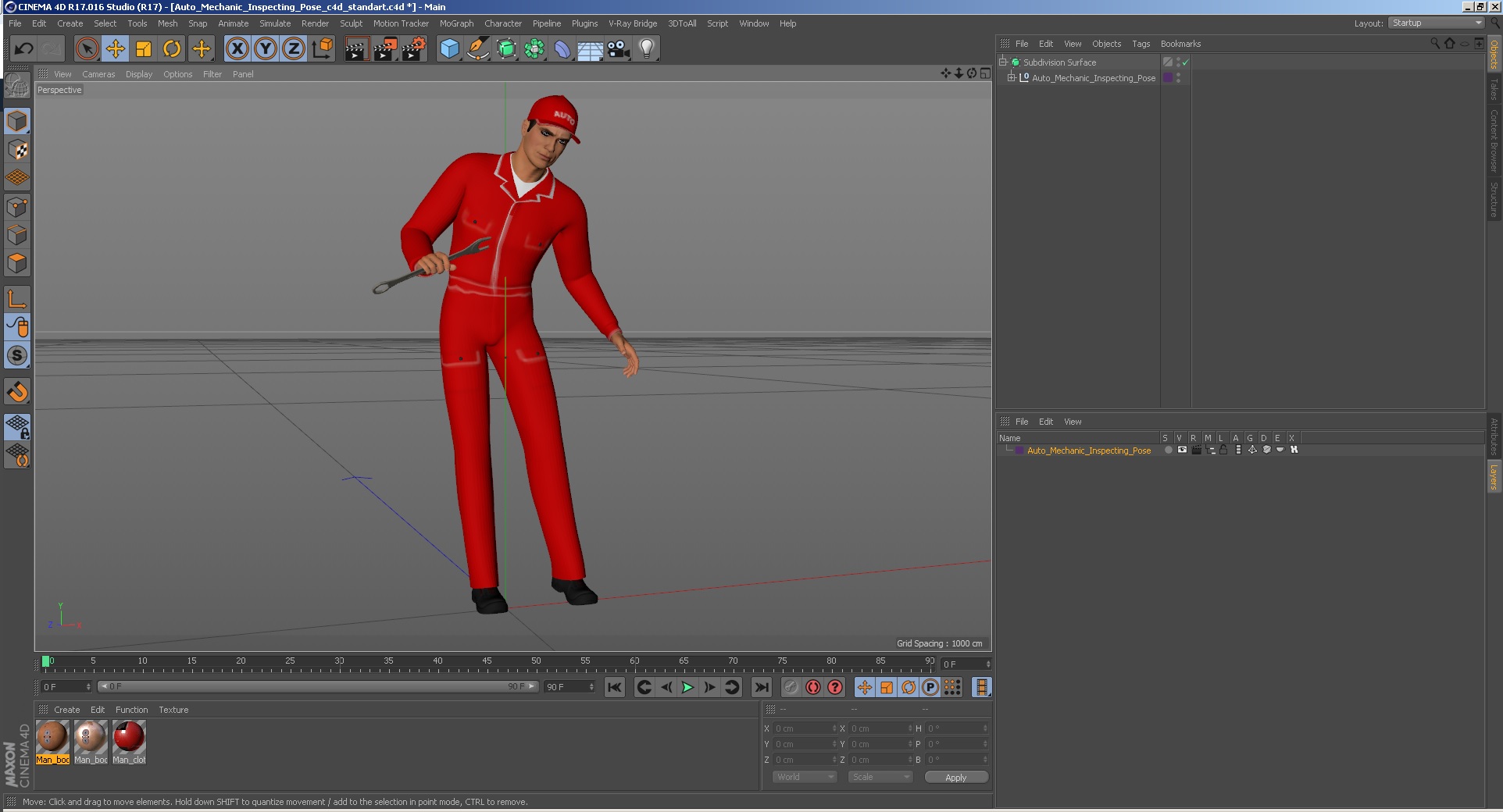
Task: Select the first Man_bod material swatch
Action: [52, 742]
